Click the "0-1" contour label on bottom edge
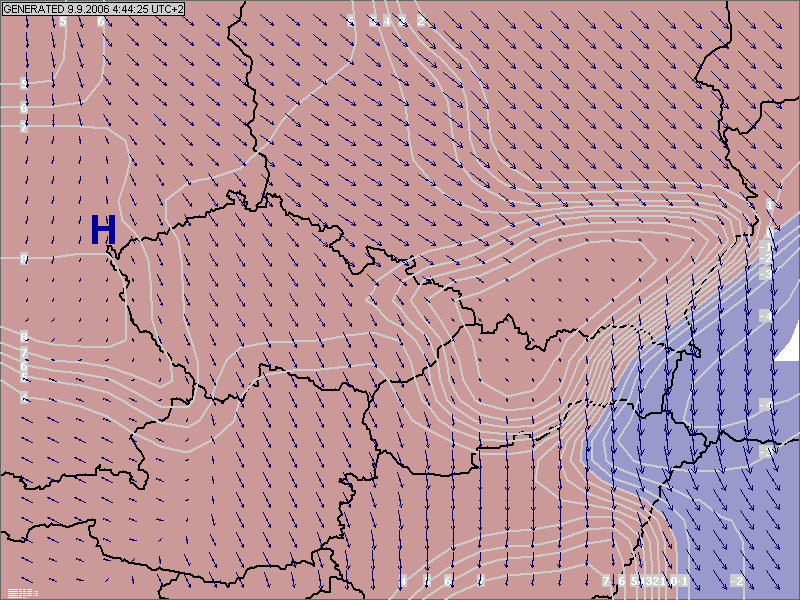This screenshot has width=800, height=600. click(x=679, y=581)
